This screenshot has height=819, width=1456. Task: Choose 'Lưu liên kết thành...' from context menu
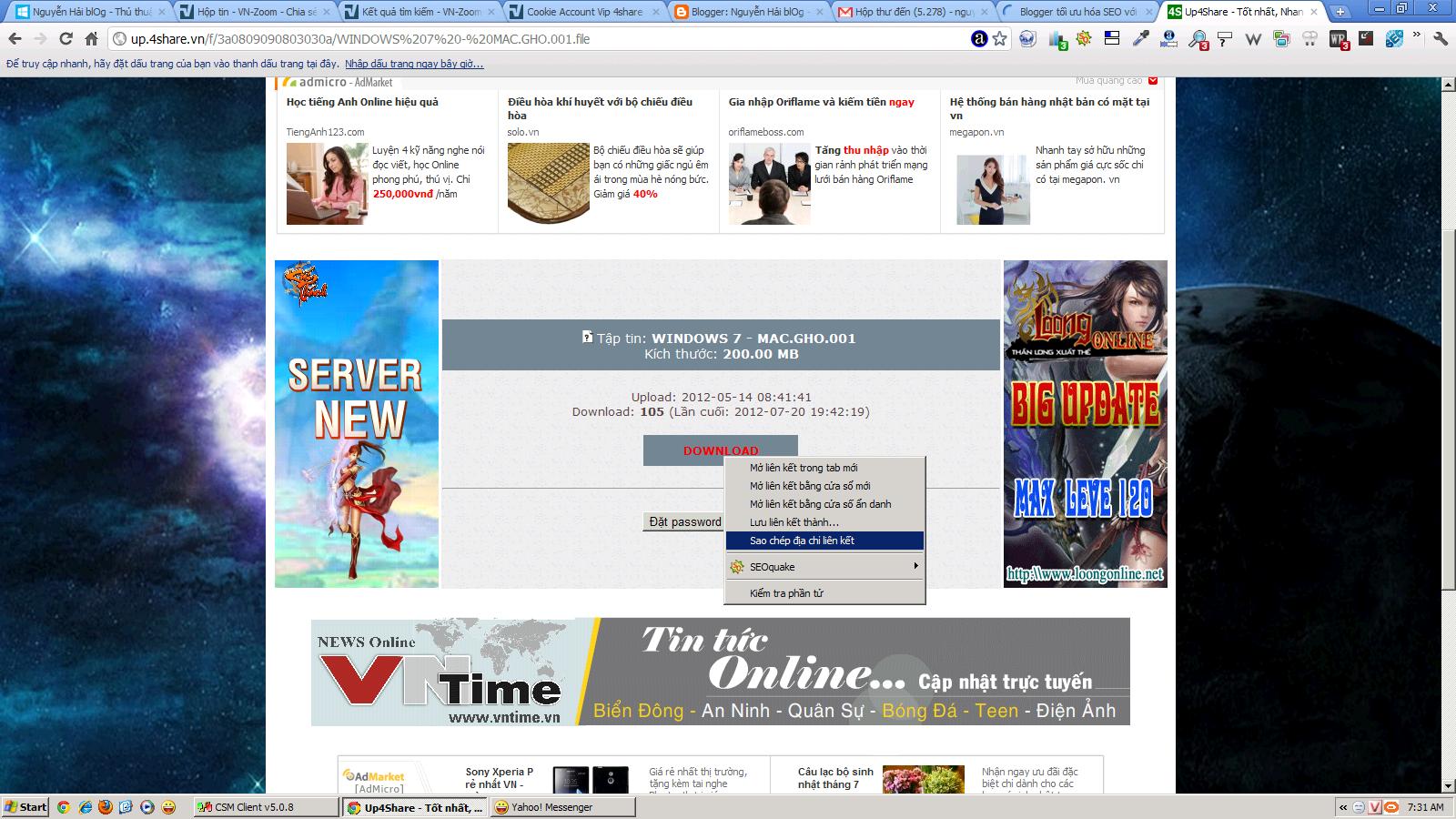824,522
